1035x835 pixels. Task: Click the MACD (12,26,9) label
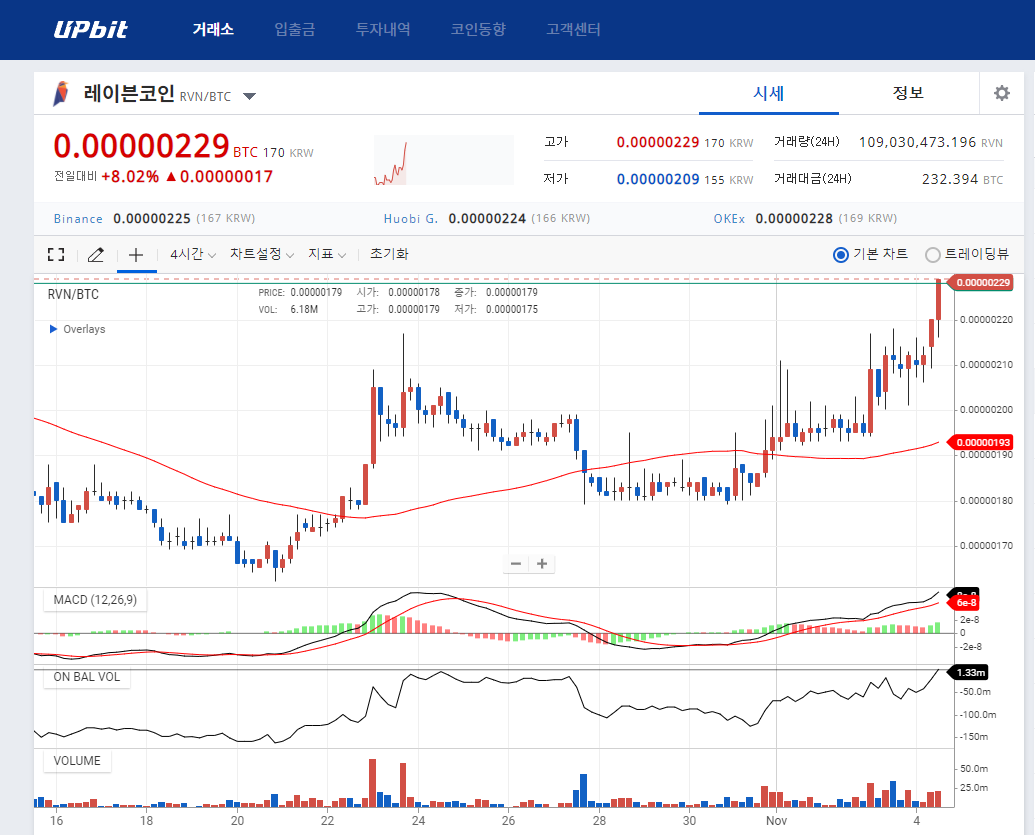[x=95, y=599]
